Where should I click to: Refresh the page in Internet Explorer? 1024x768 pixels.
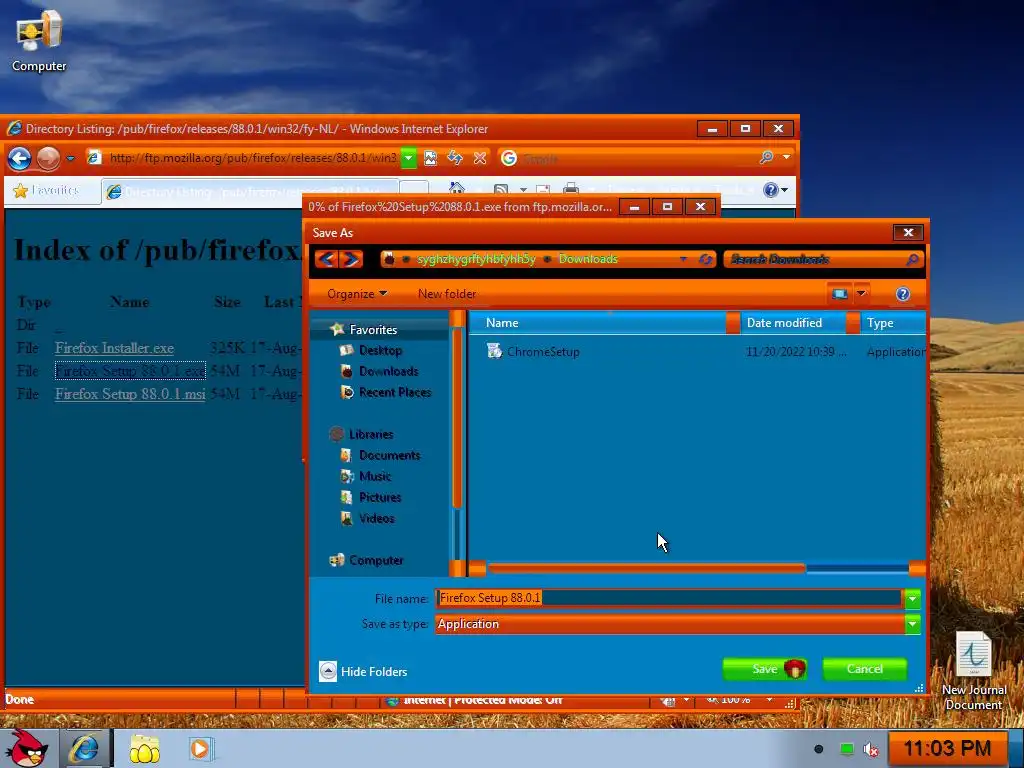pyautogui.click(x=455, y=158)
